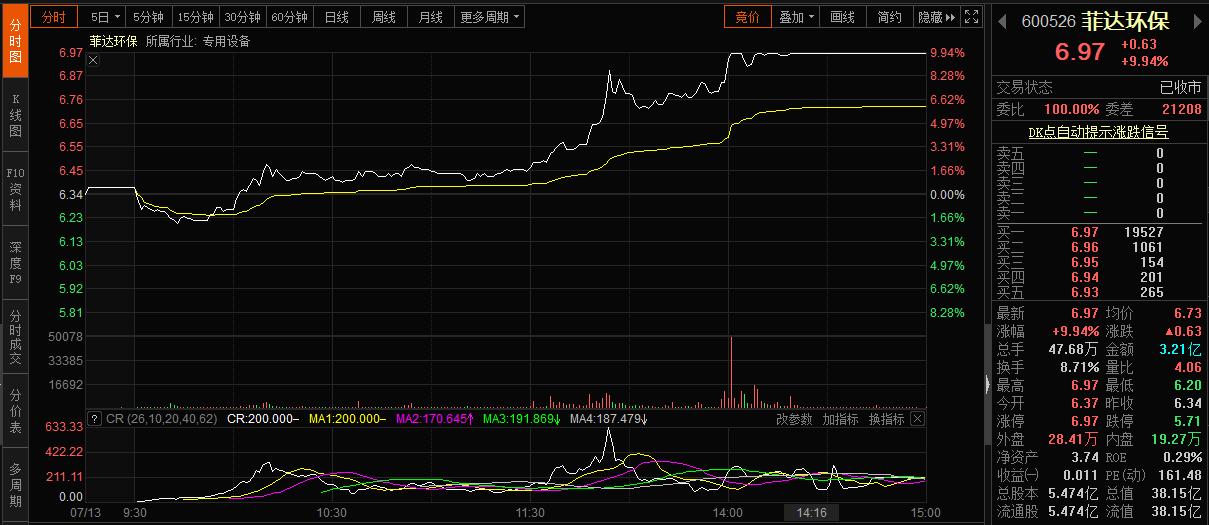Viewport: 1209px width, 525px height.
Task: Switch to the 日线 chart
Action: [x=337, y=17]
